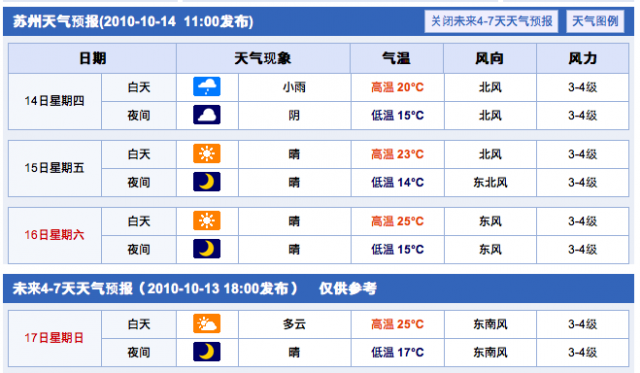Image resolution: width=640 pixels, height=373 pixels.
Task: Click the sunny icon for 16日 daytime
Action: point(207,220)
